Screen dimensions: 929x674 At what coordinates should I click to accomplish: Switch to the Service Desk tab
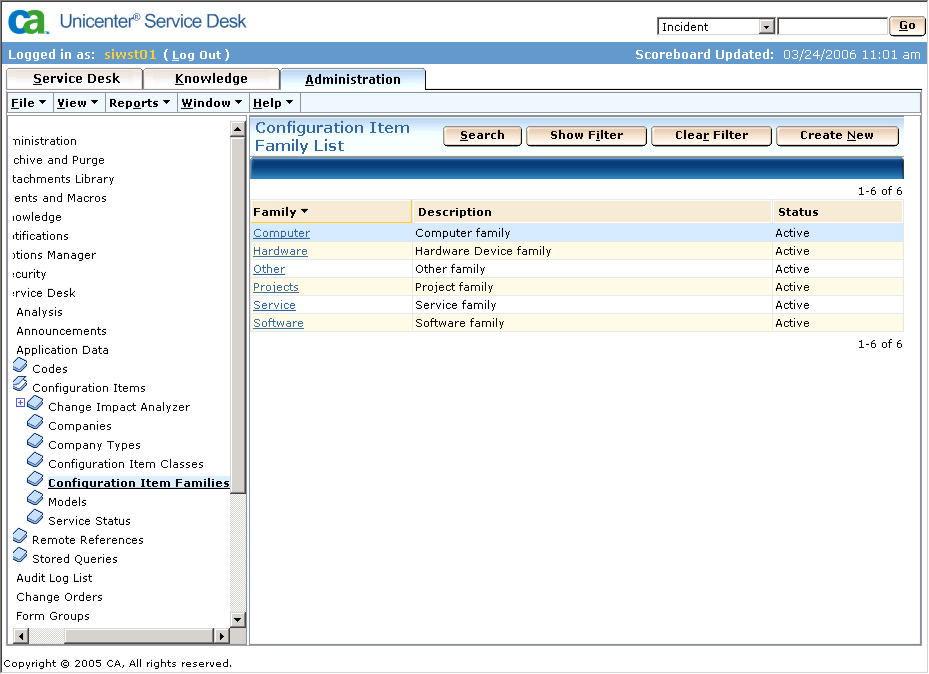76,79
